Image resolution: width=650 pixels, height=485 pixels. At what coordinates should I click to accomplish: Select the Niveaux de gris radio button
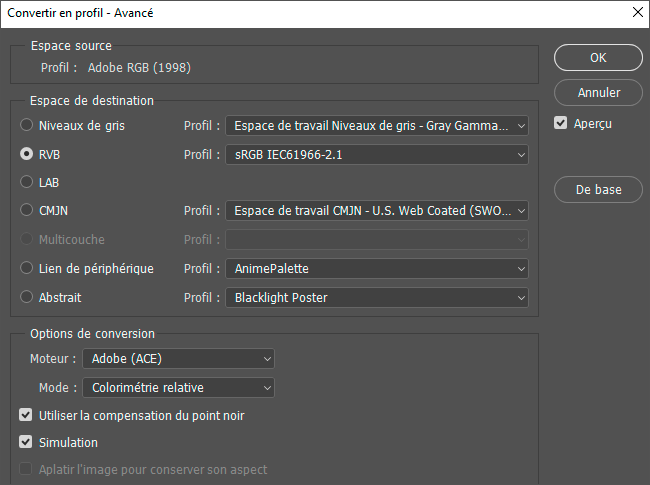tap(27, 126)
